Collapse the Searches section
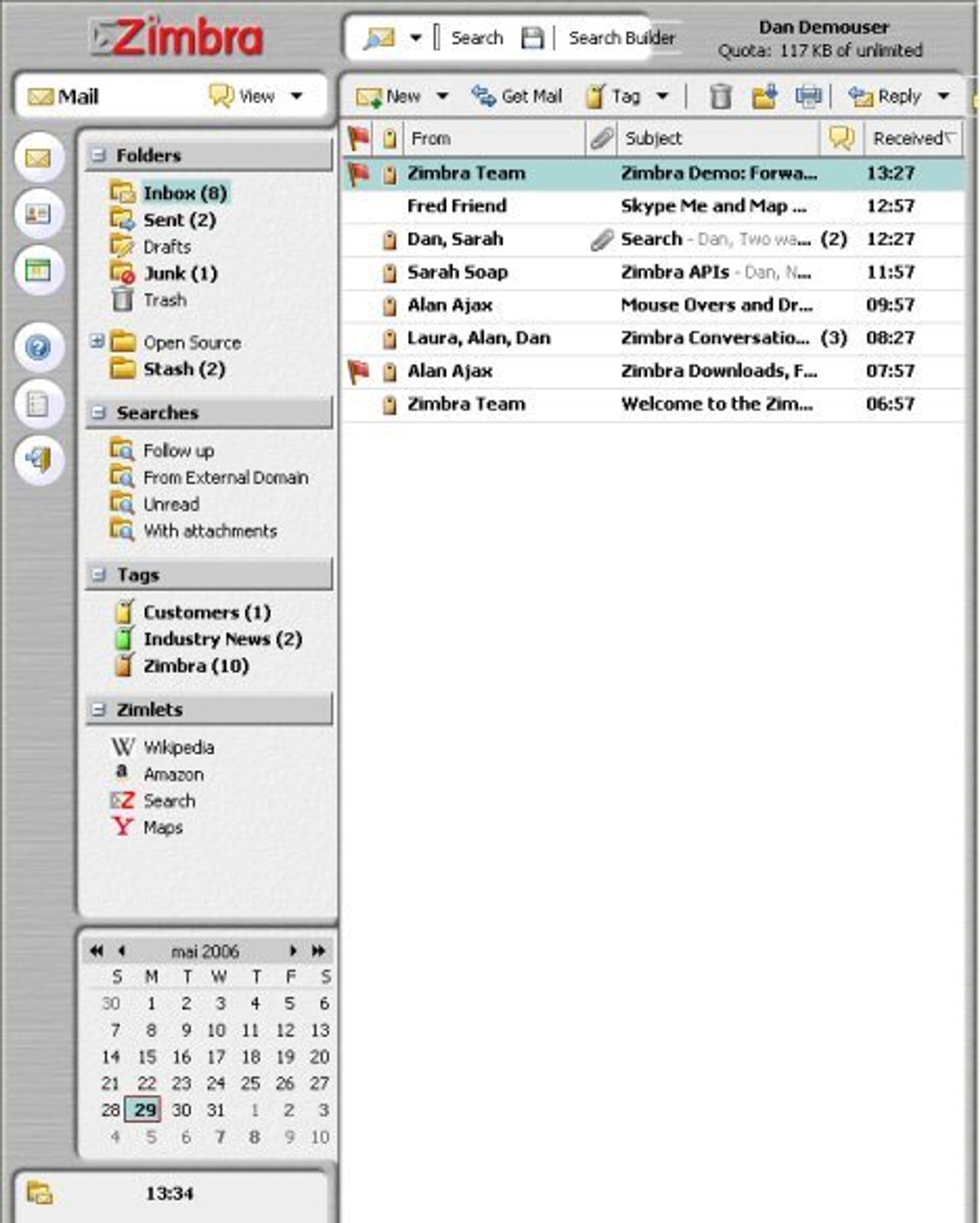 pyautogui.click(x=98, y=413)
